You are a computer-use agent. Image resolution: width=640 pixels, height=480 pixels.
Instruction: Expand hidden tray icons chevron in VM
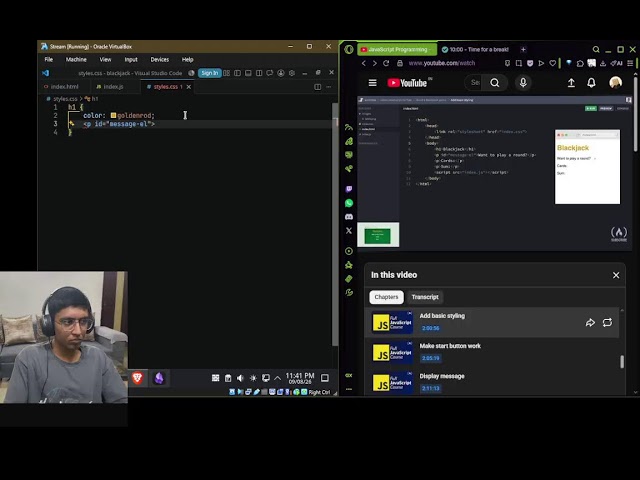point(278,378)
